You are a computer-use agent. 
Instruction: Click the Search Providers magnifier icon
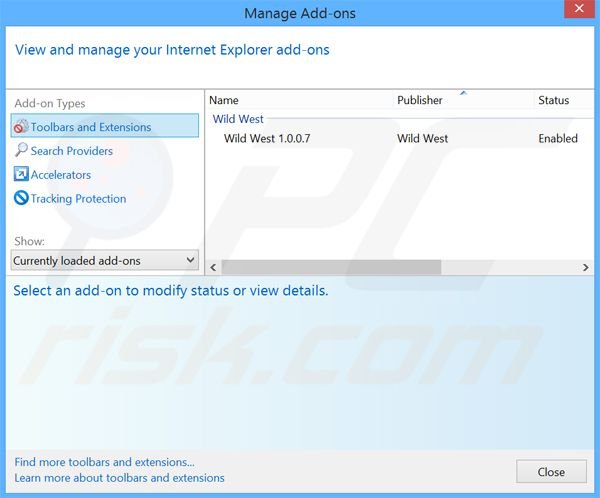21,151
